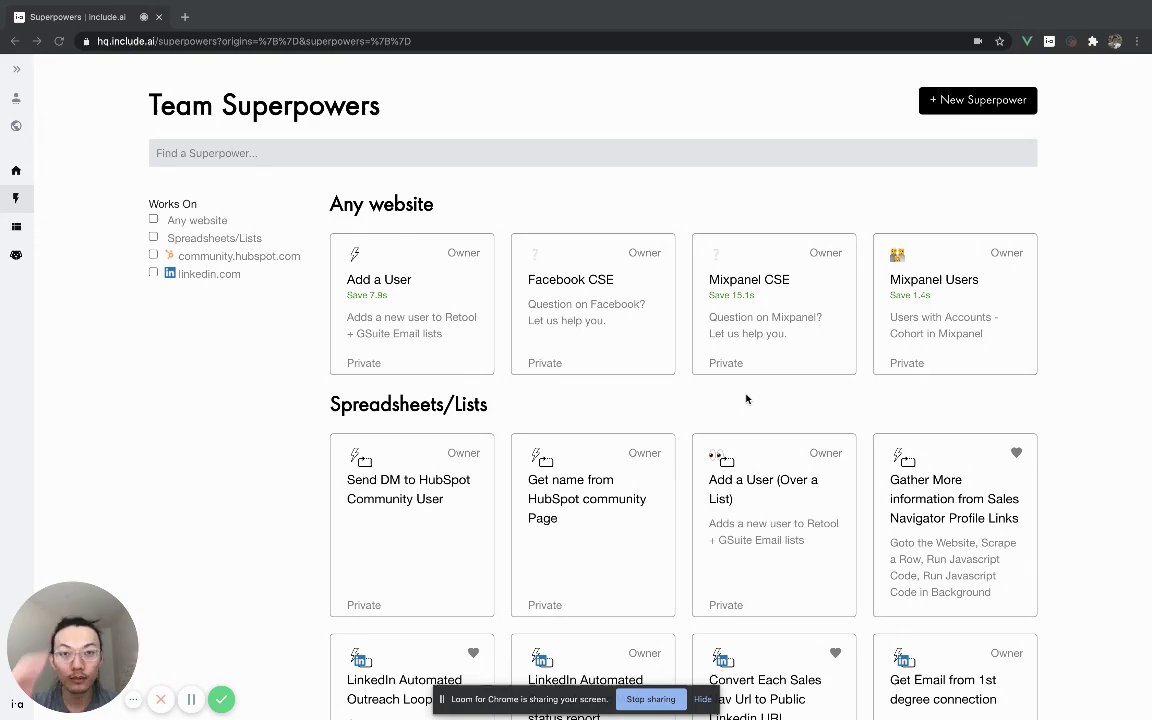Open the globe sidebar icon

(x=16, y=126)
